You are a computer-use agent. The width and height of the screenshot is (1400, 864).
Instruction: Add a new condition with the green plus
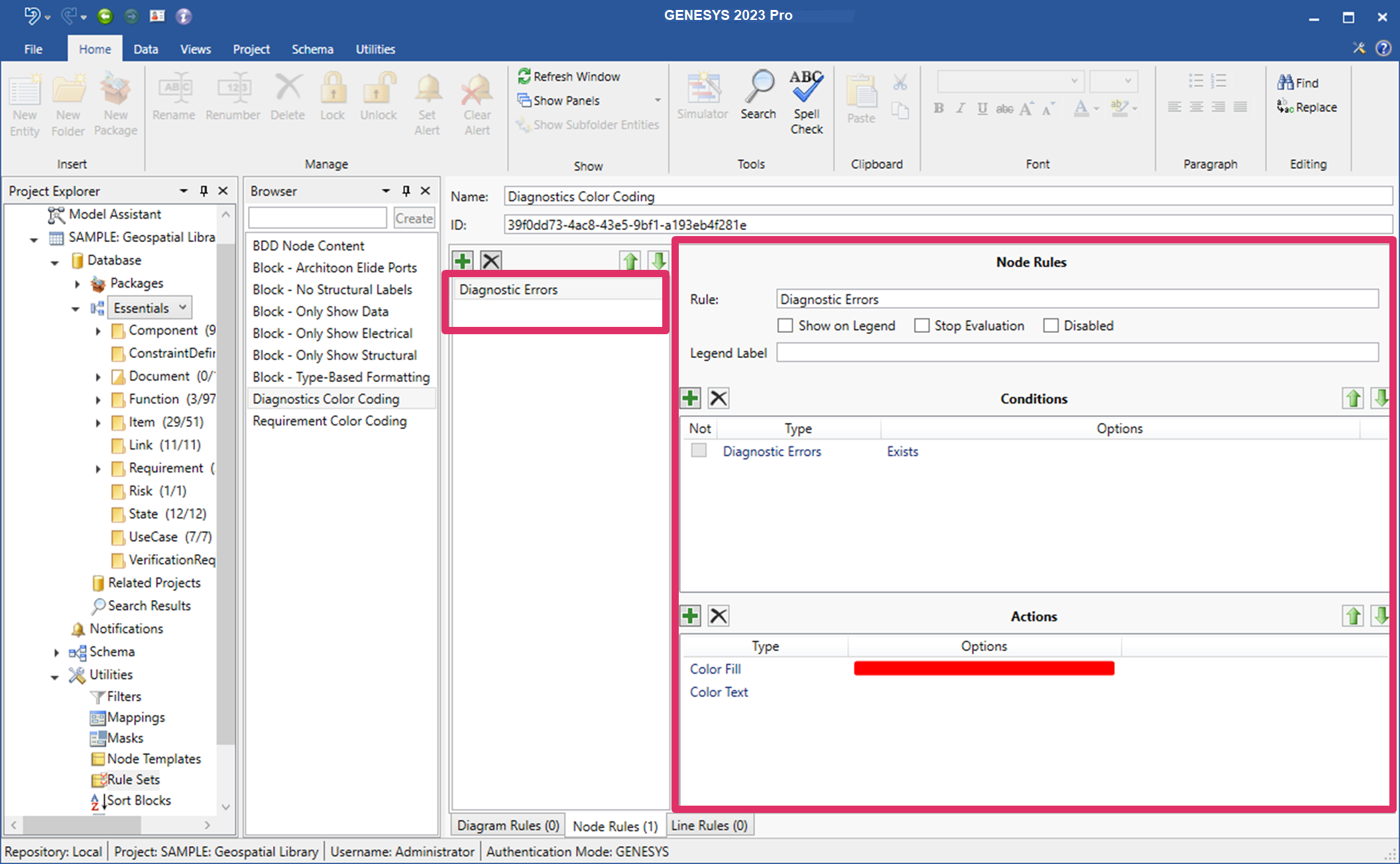tap(690, 399)
